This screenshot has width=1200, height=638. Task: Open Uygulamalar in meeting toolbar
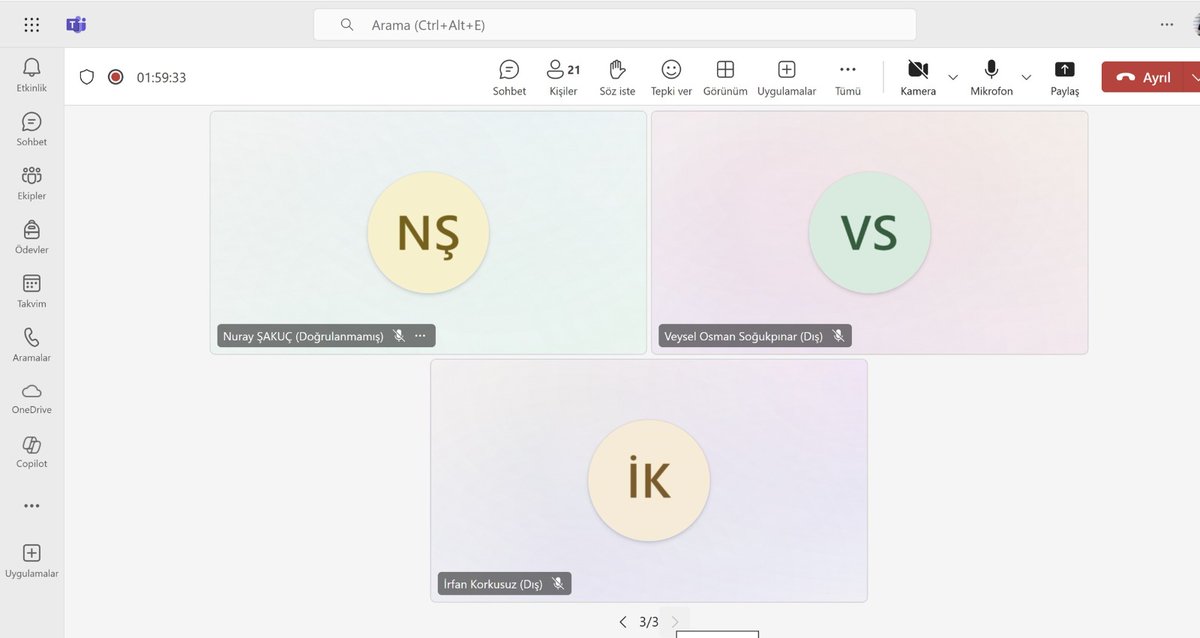(787, 78)
